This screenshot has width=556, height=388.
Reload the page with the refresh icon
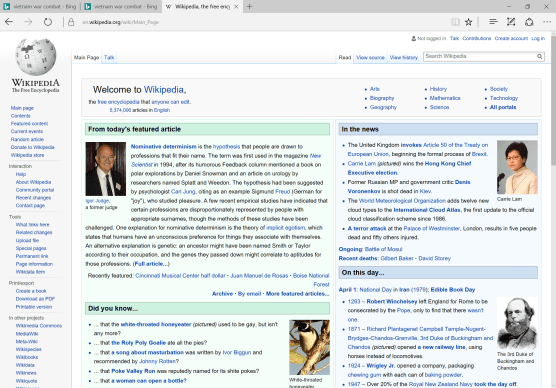click(48, 22)
